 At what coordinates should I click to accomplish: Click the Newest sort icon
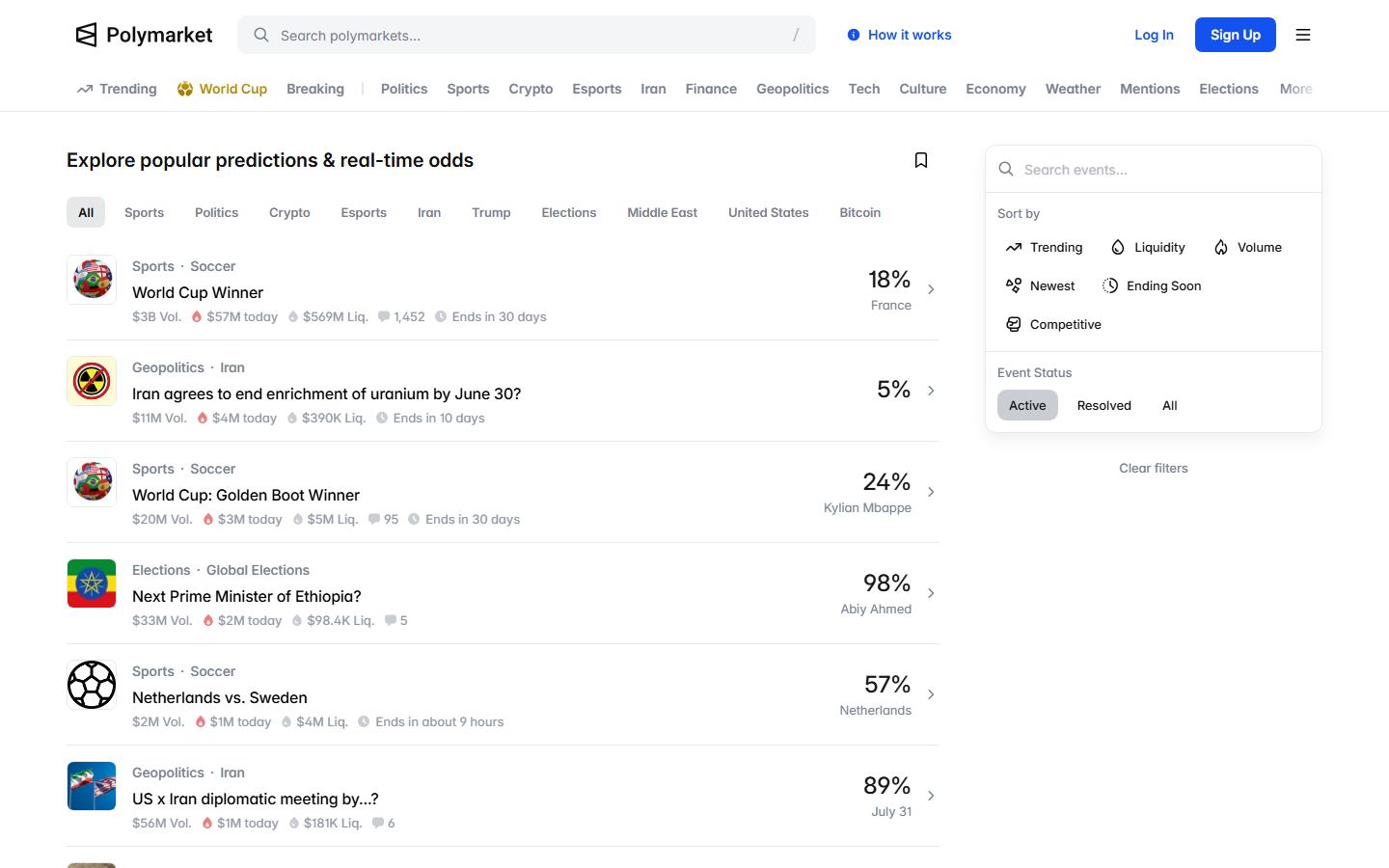pyautogui.click(x=1014, y=285)
